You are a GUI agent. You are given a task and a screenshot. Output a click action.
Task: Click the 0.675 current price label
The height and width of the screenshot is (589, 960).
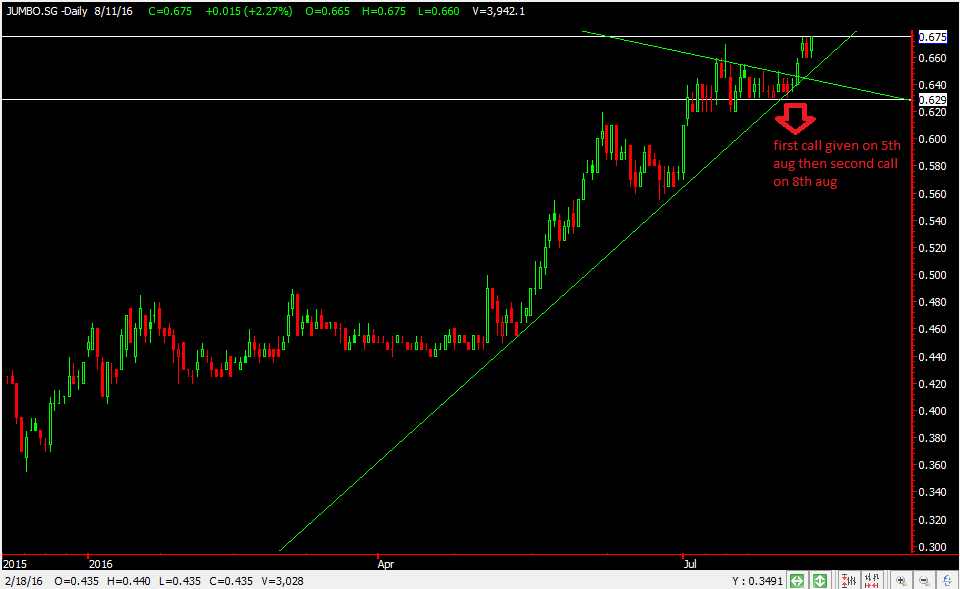coord(932,37)
